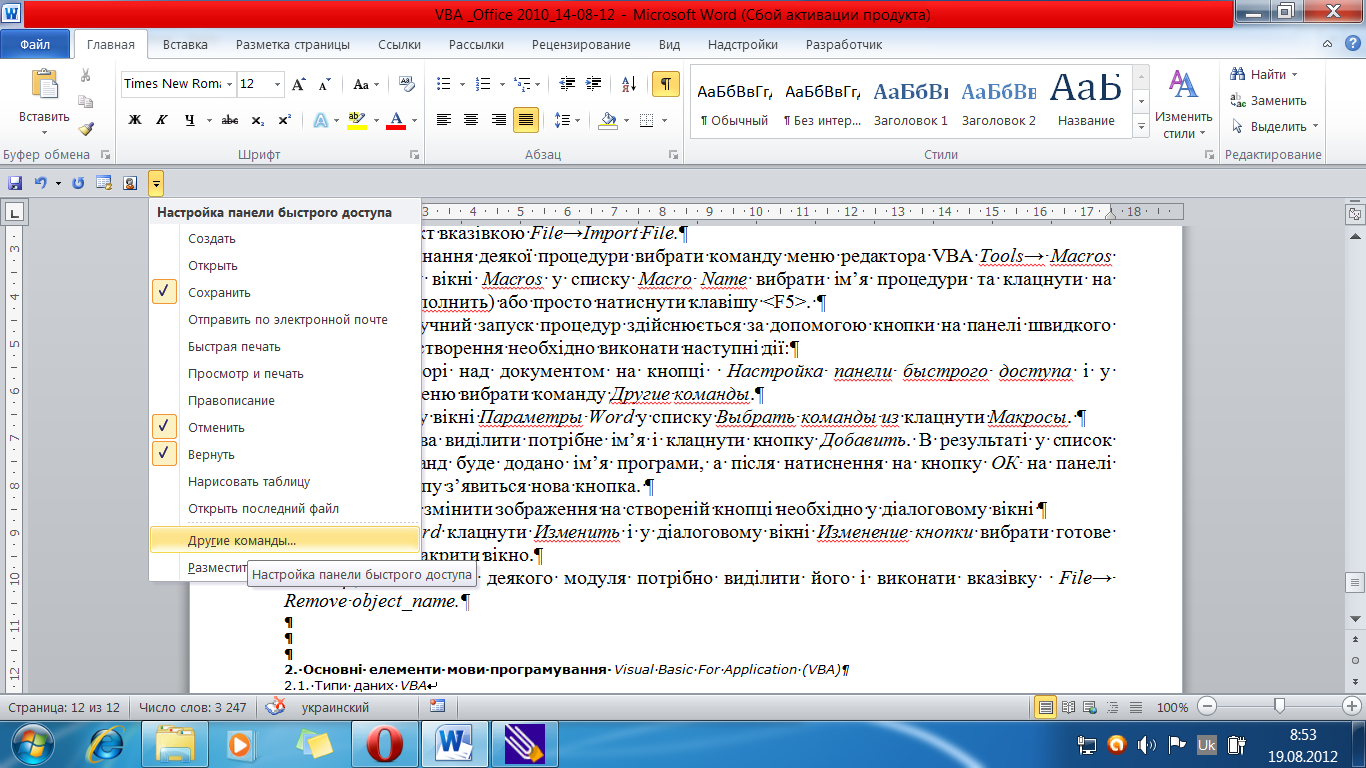Open the borders dropdown arrow

click(663, 120)
